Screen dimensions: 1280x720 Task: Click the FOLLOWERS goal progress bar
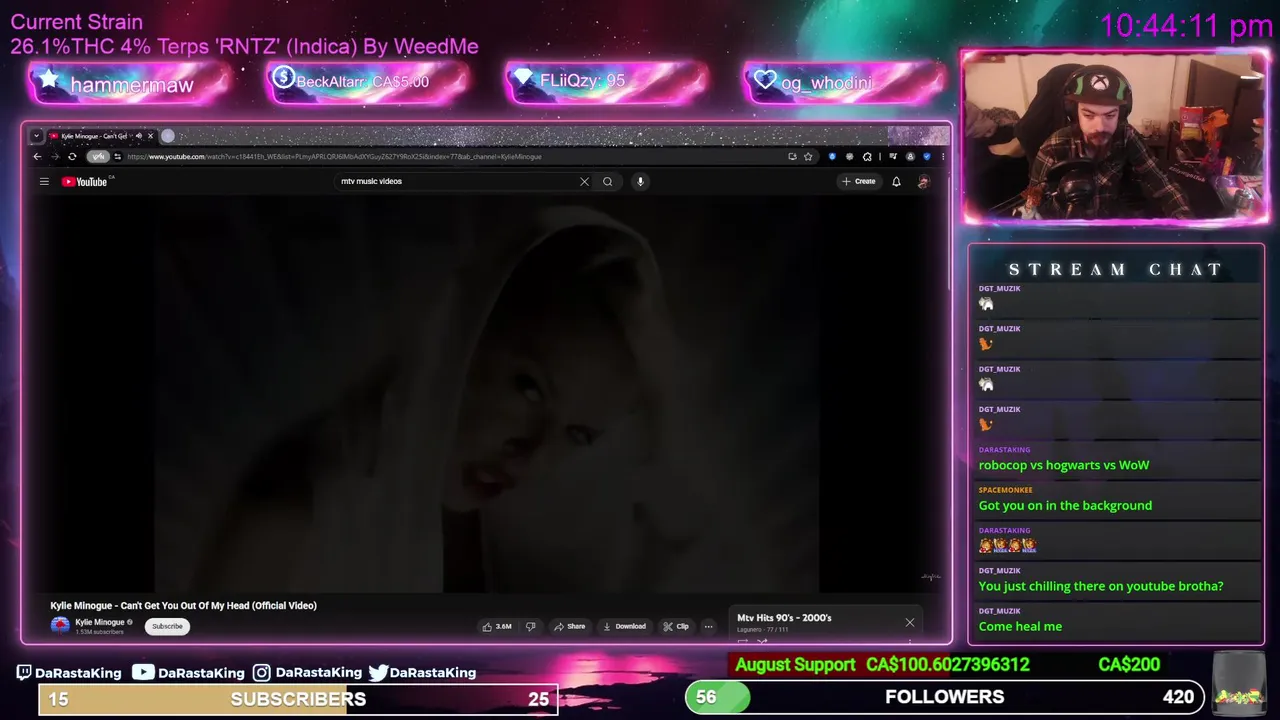944,697
